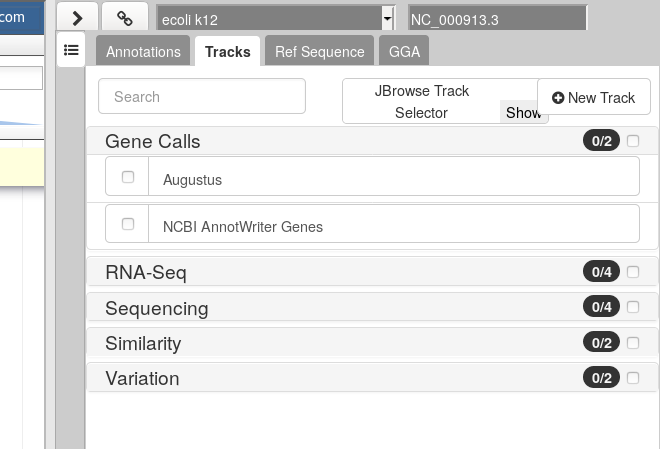Expand the Sequencing track category
660x449 pixels.
click(157, 308)
